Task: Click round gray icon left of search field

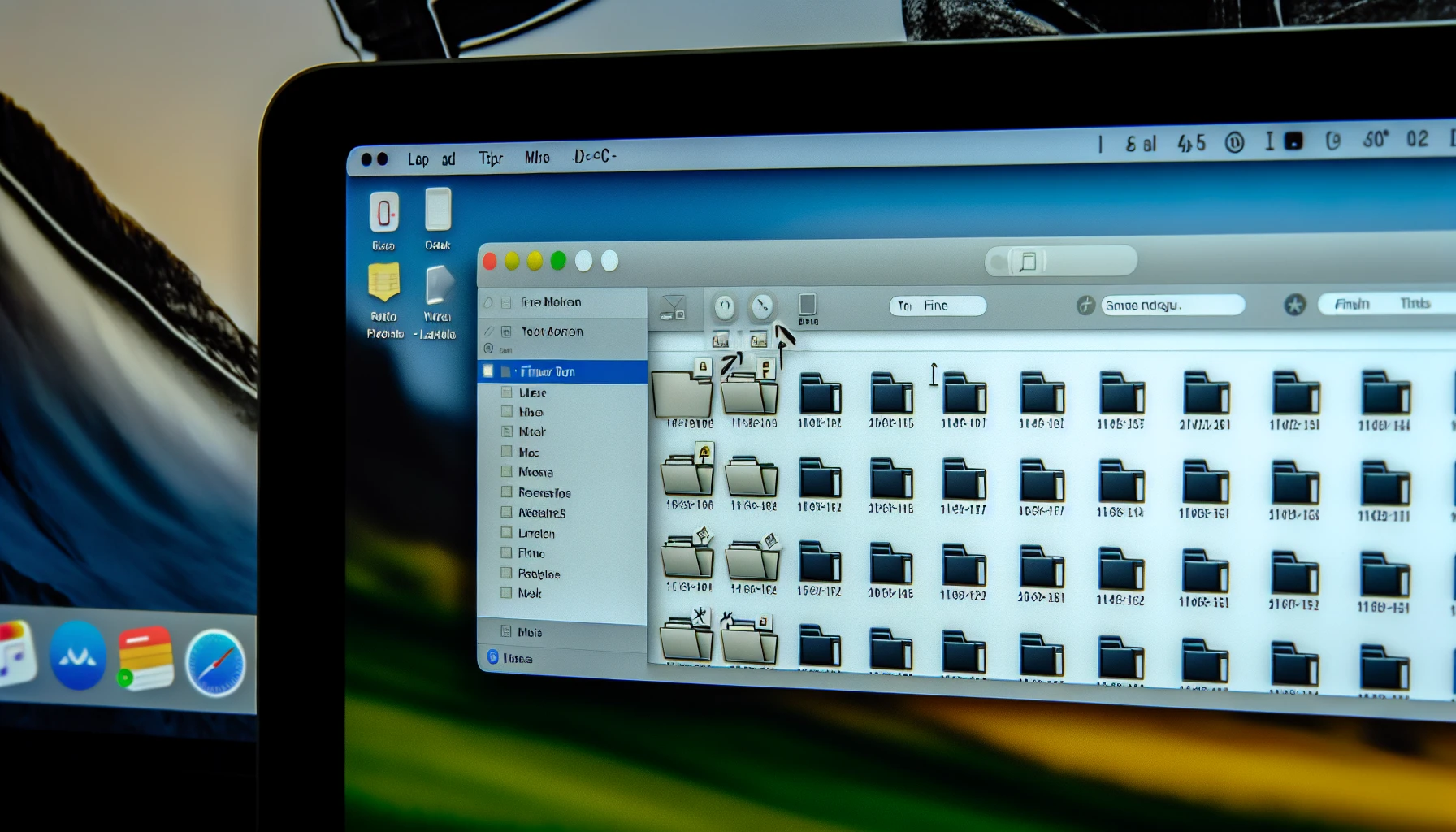Action: pyautogui.click(x=1085, y=305)
